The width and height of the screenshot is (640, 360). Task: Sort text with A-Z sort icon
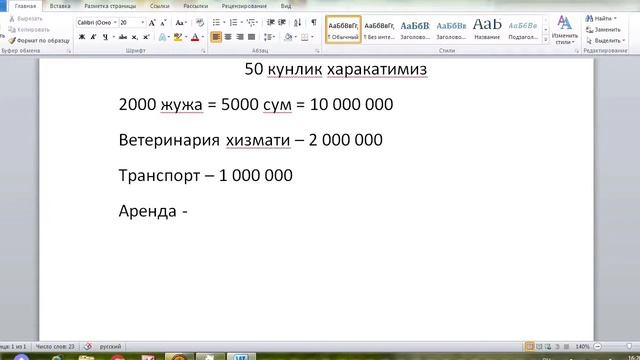(x=298, y=22)
